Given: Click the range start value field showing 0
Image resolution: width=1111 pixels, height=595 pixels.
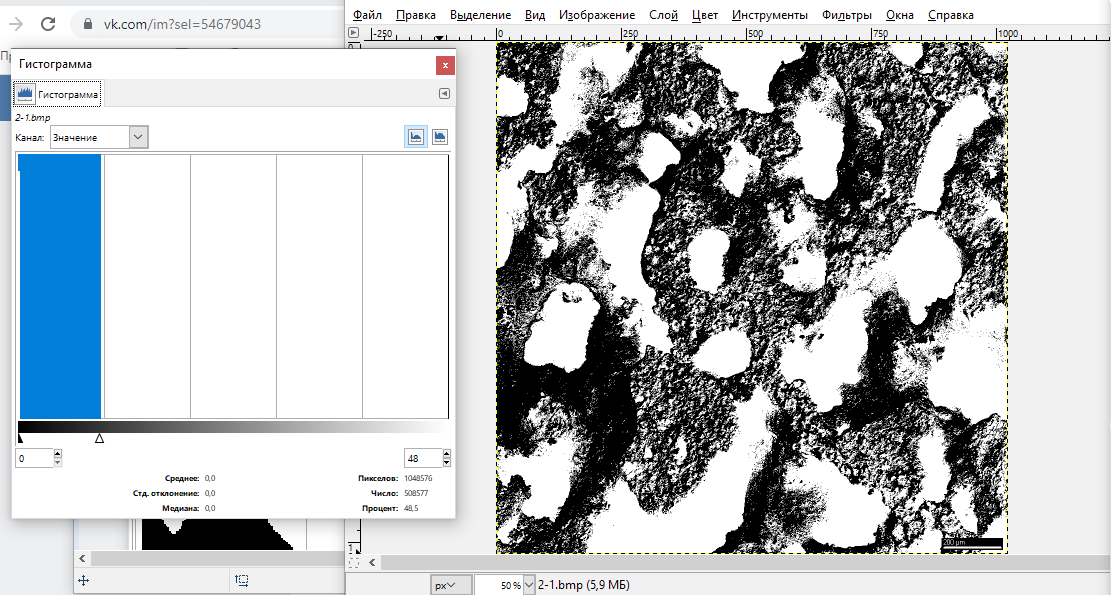Looking at the screenshot, I should (33, 458).
